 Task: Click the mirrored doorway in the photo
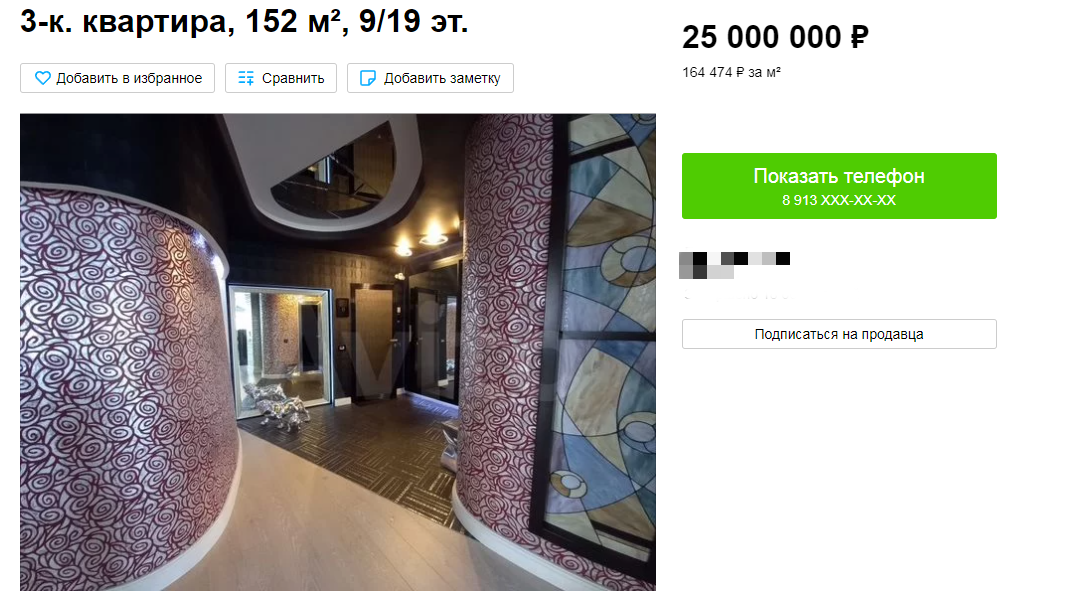click(279, 348)
